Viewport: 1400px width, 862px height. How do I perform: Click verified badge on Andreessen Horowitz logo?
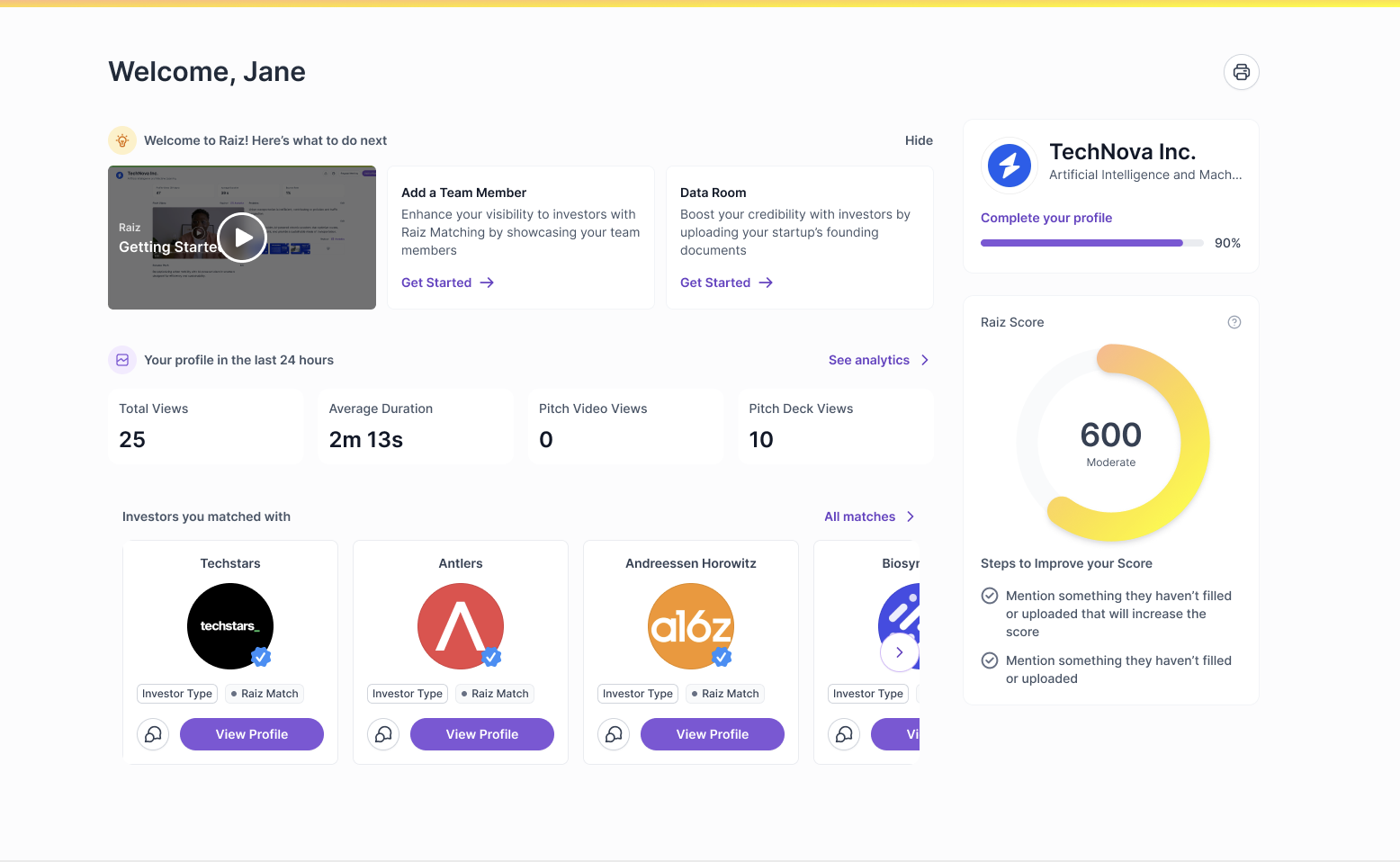point(722,657)
